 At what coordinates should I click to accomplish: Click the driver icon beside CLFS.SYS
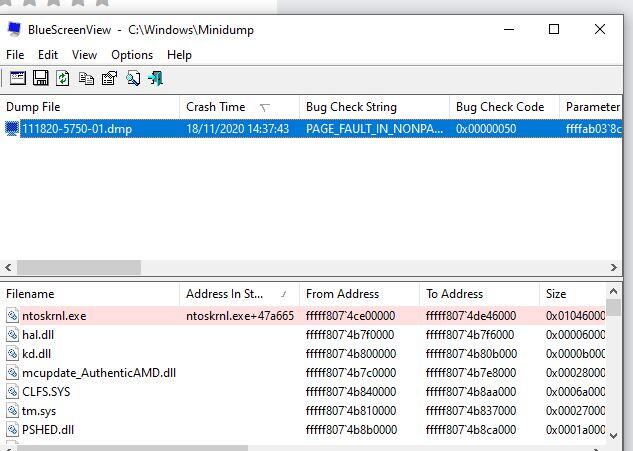click(12, 391)
